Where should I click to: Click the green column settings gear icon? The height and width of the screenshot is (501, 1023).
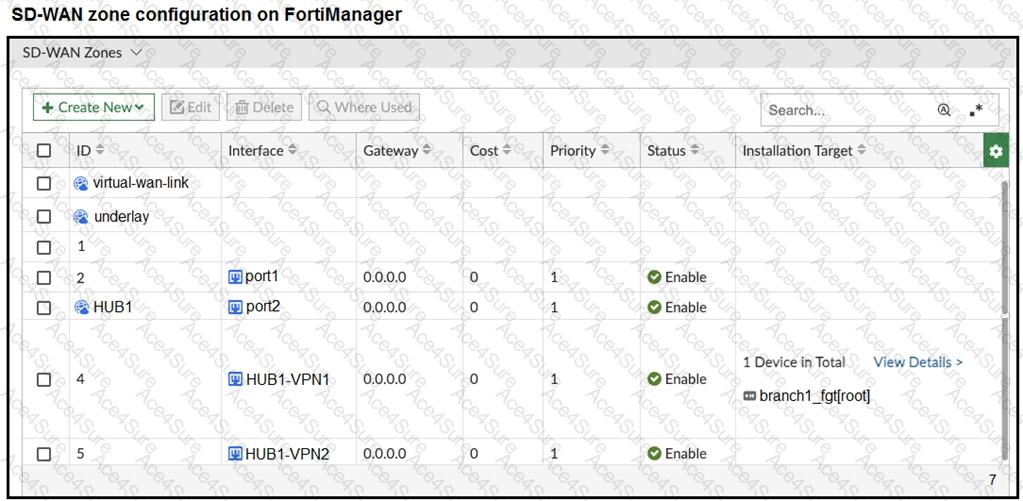point(995,151)
